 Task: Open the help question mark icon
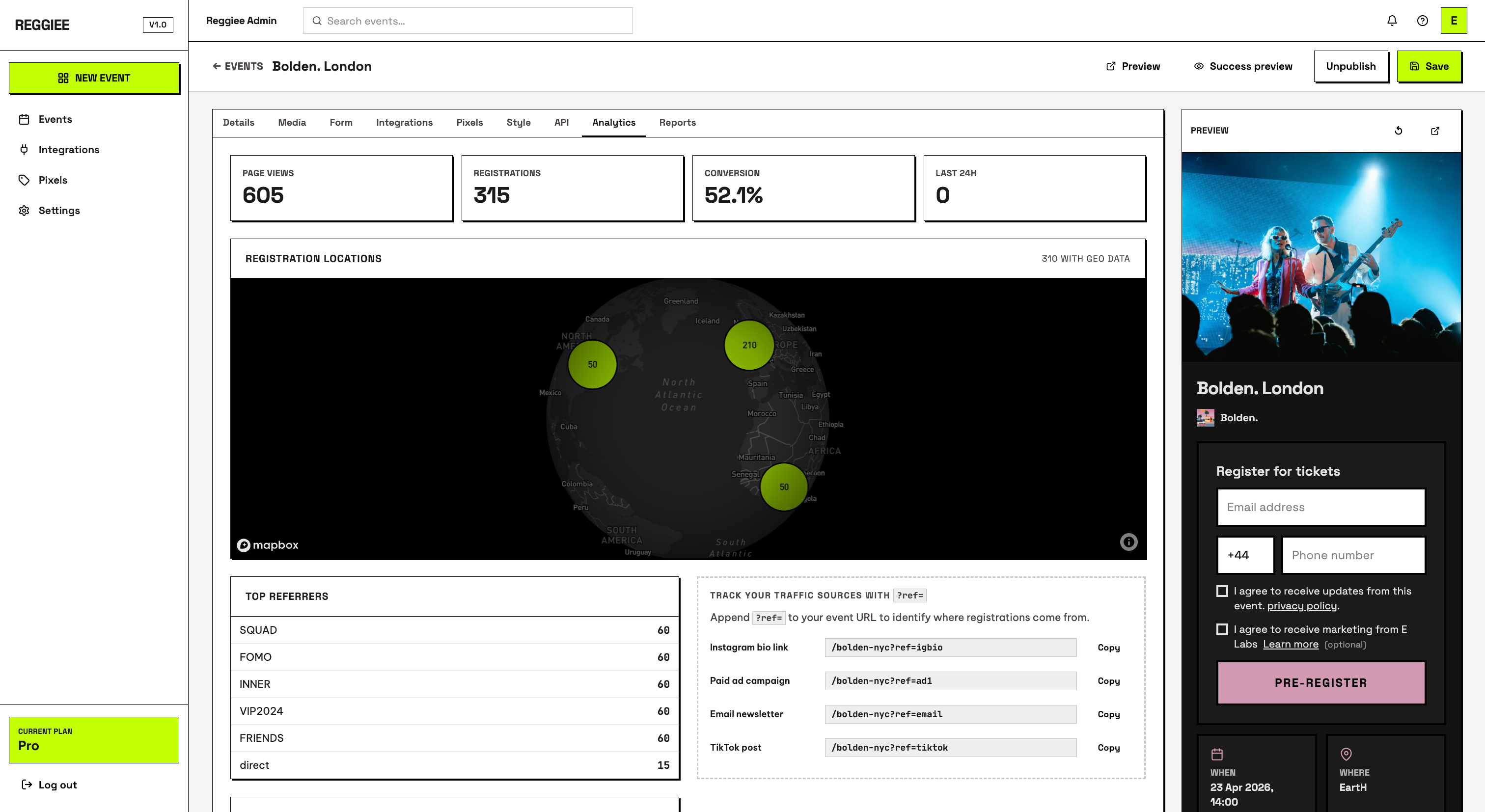tap(1422, 21)
